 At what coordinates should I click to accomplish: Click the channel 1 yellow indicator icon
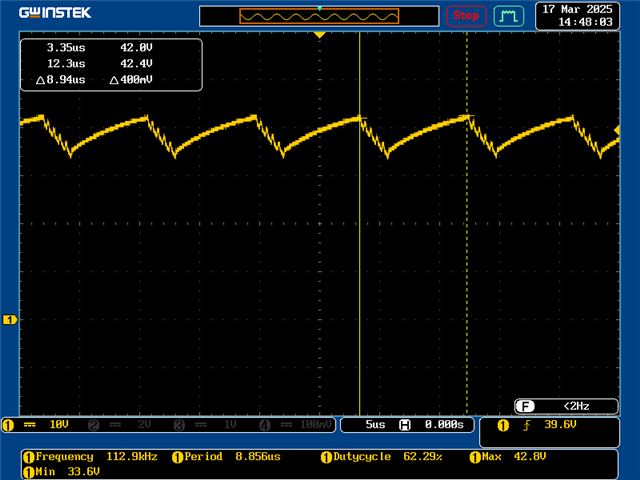8,425
